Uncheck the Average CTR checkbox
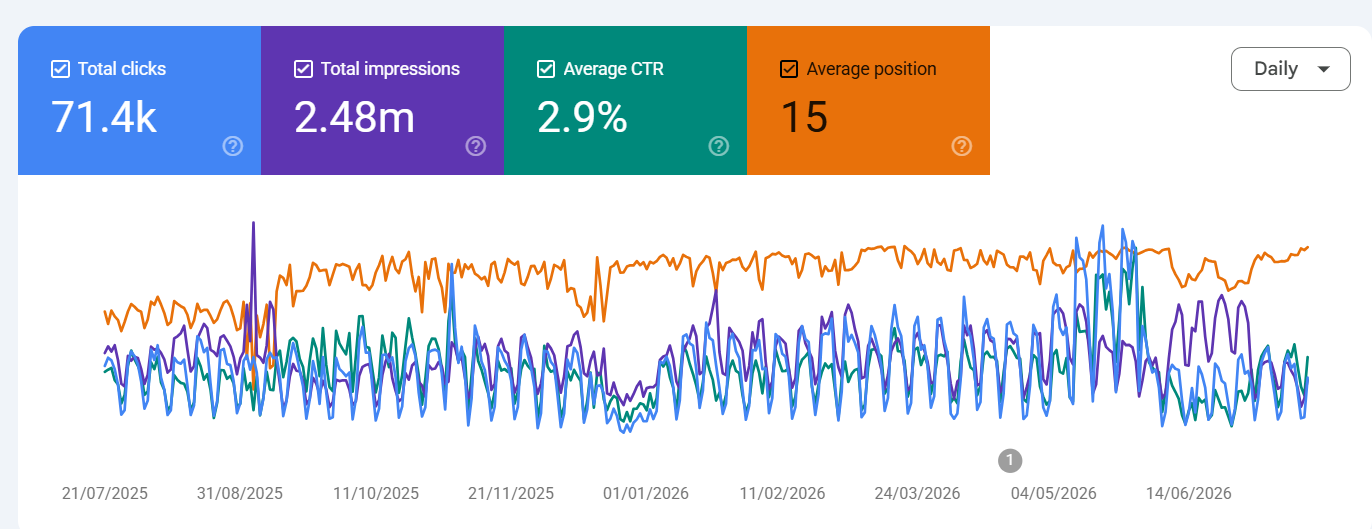Image resolution: width=1372 pixels, height=529 pixels. [546, 69]
